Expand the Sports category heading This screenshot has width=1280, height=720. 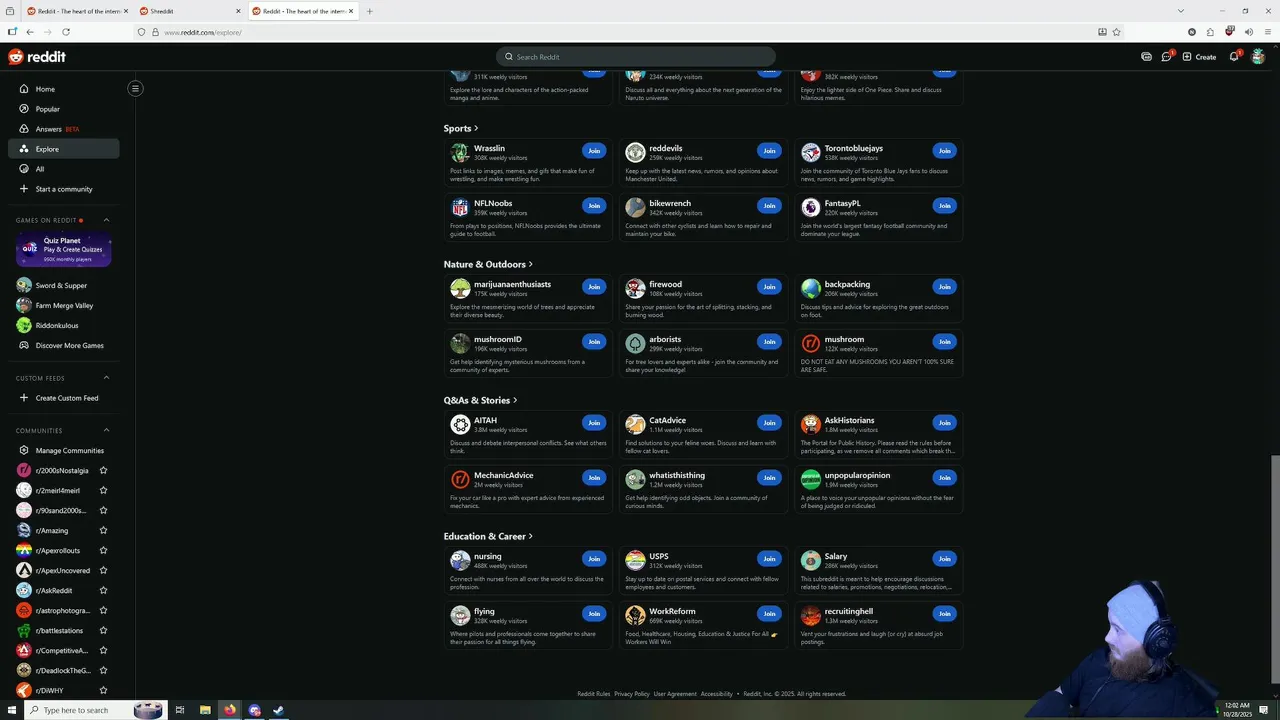[x=461, y=128]
